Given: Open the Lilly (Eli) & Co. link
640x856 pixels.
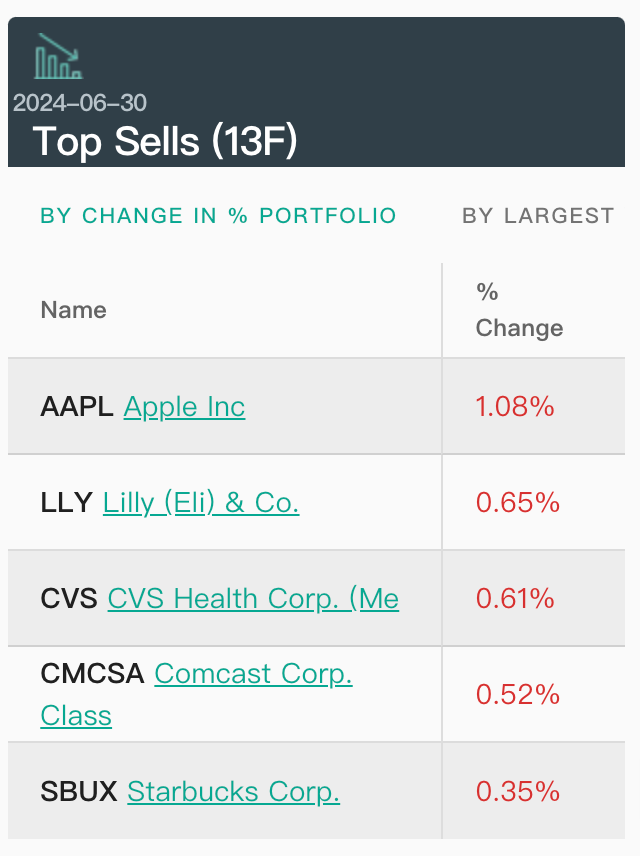Looking at the screenshot, I should 201,502.
